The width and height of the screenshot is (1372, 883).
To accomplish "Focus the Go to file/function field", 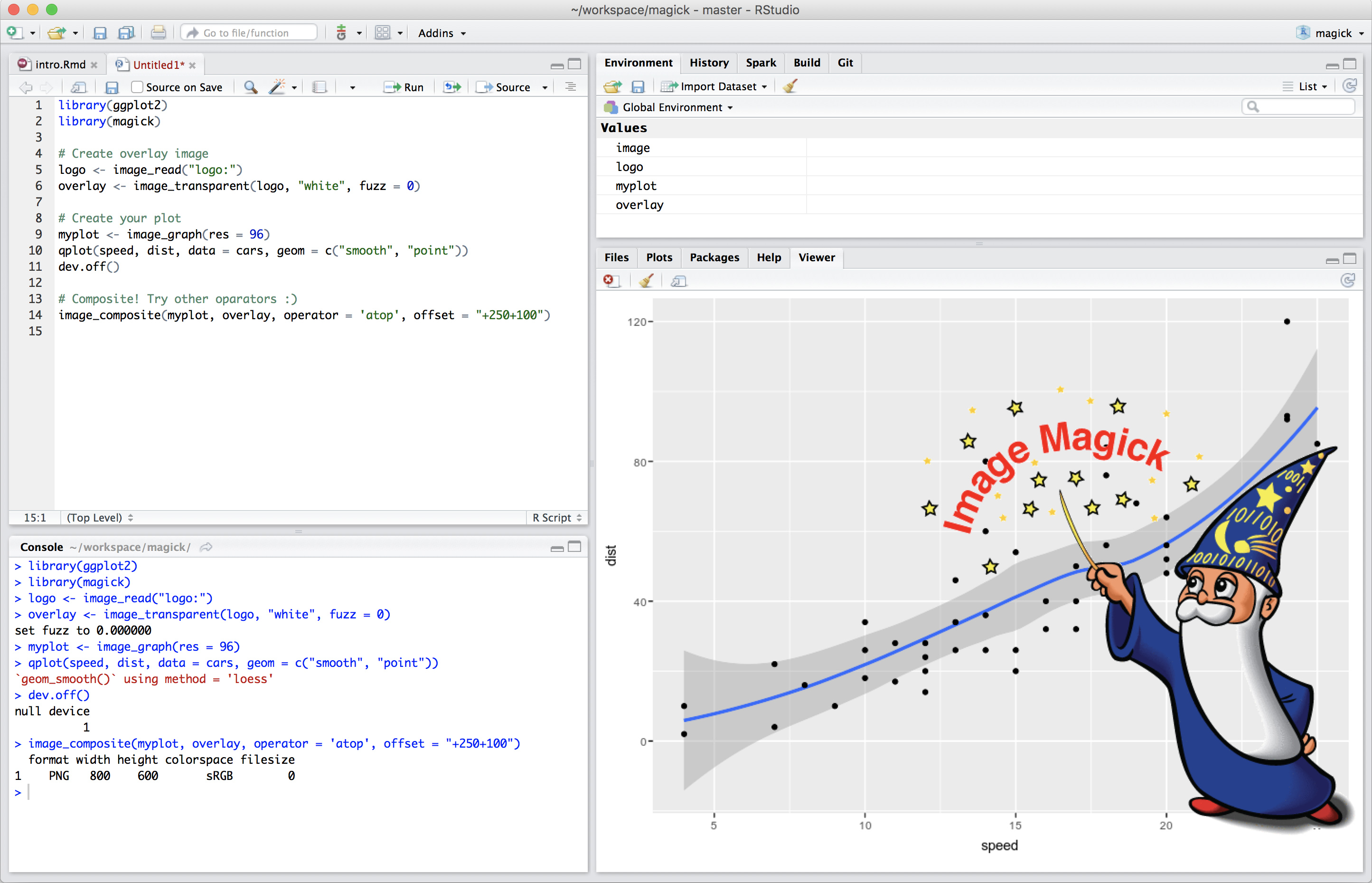I will point(249,33).
